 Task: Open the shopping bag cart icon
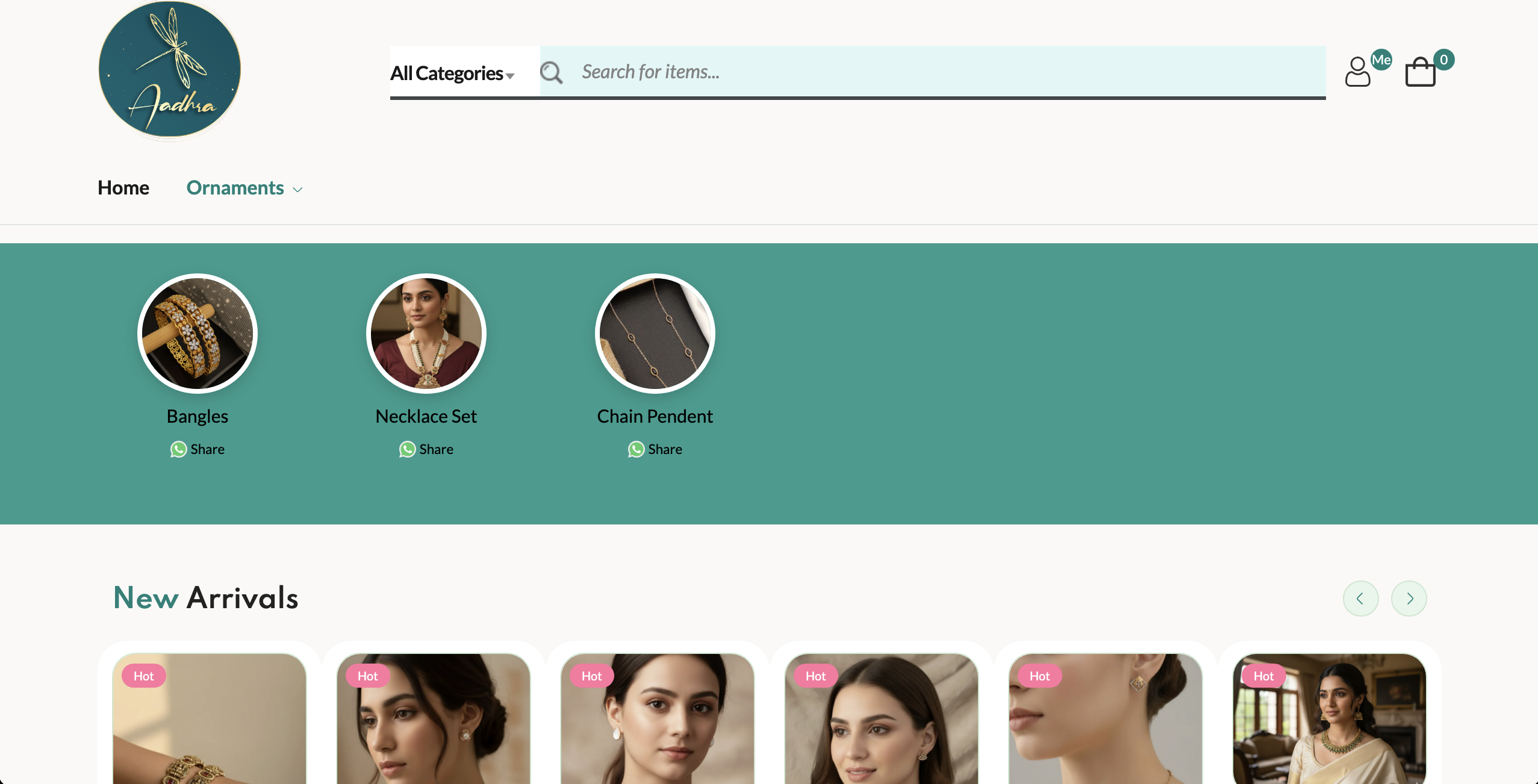pos(1421,72)
